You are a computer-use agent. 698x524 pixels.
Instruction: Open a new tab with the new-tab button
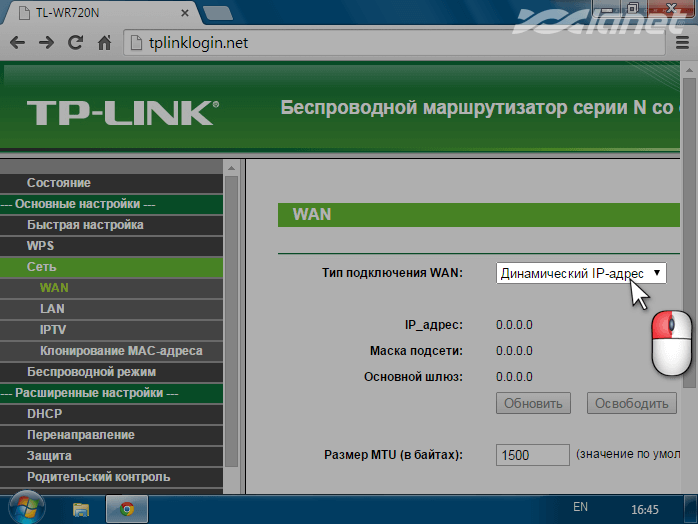tap(218, 13)
